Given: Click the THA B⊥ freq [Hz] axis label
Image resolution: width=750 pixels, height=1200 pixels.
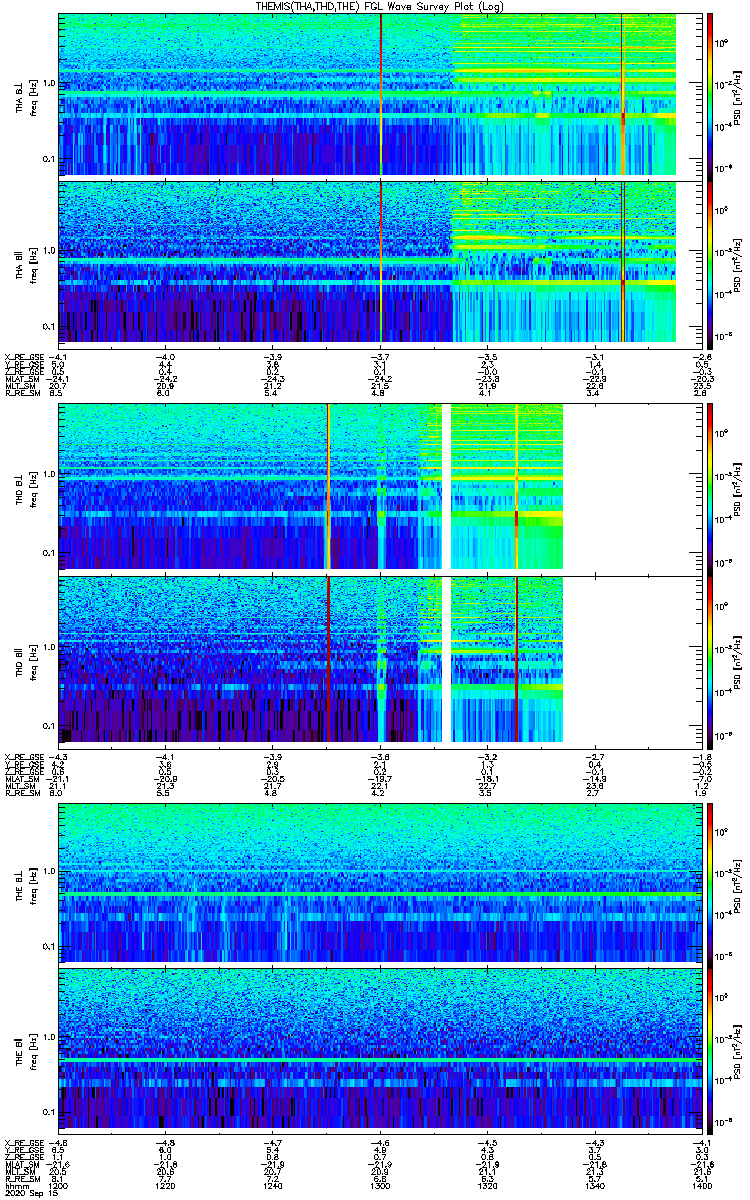Looking at the screenshot, I should click(32, 96).
